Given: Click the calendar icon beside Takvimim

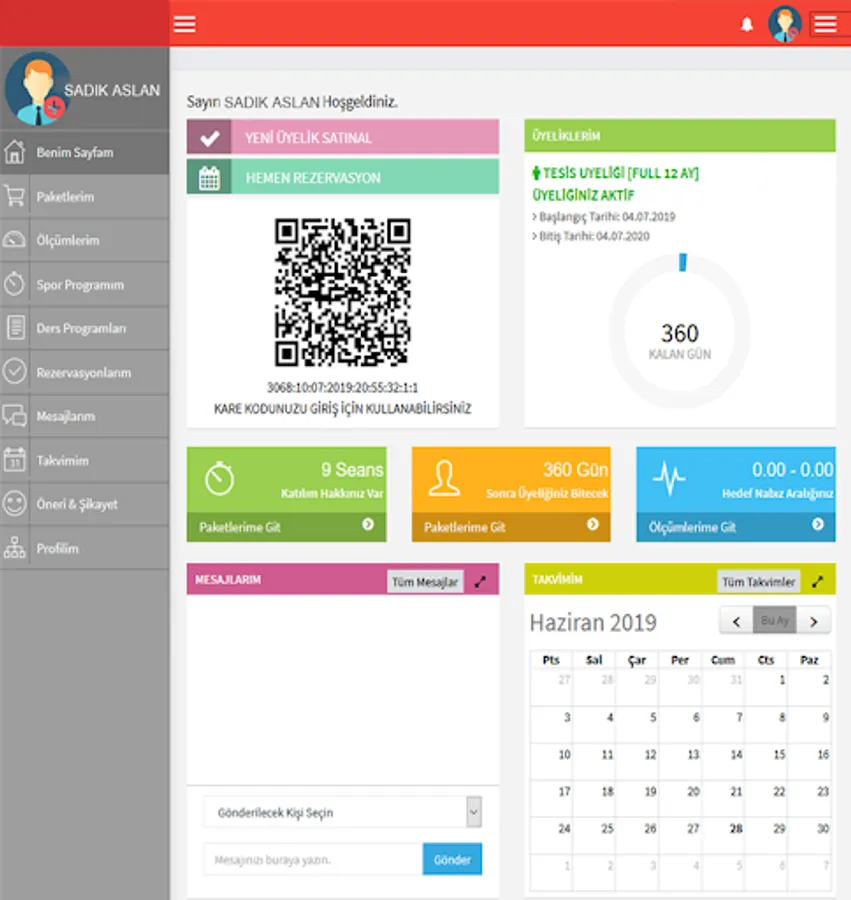Looking at the screenshot, I should (x=14, y=460).
